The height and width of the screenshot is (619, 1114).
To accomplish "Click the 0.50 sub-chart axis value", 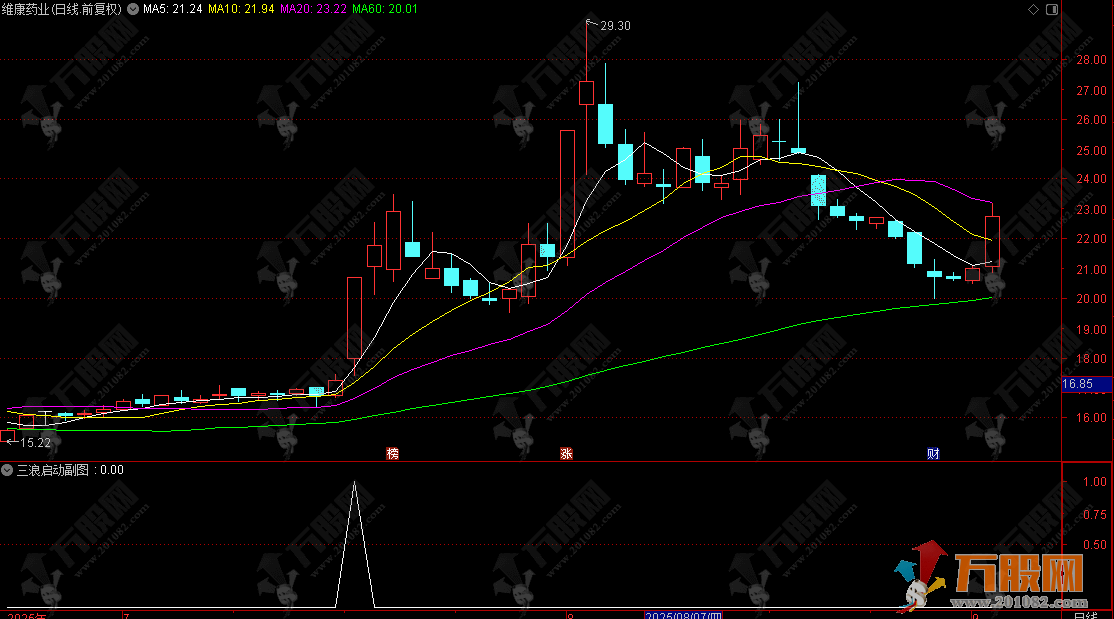I will 1094,544.
